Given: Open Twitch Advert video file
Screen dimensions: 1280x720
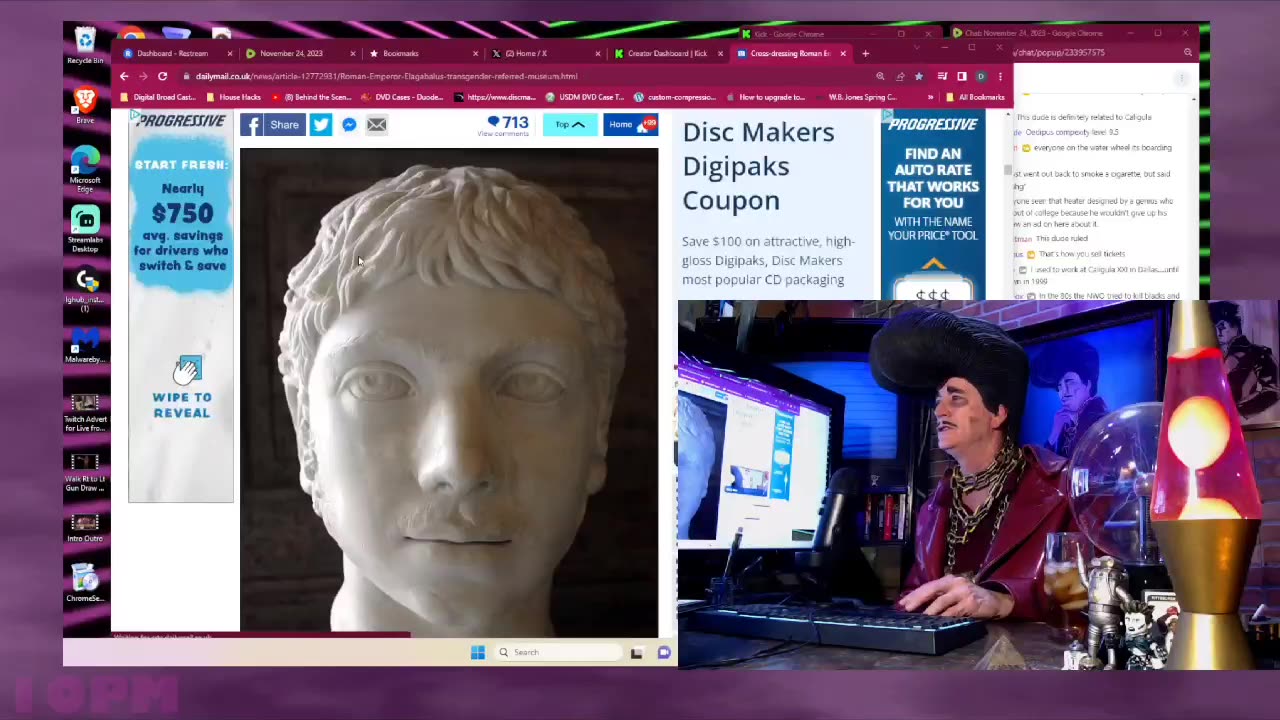Looking at the screenshot, I should [85, 412].
